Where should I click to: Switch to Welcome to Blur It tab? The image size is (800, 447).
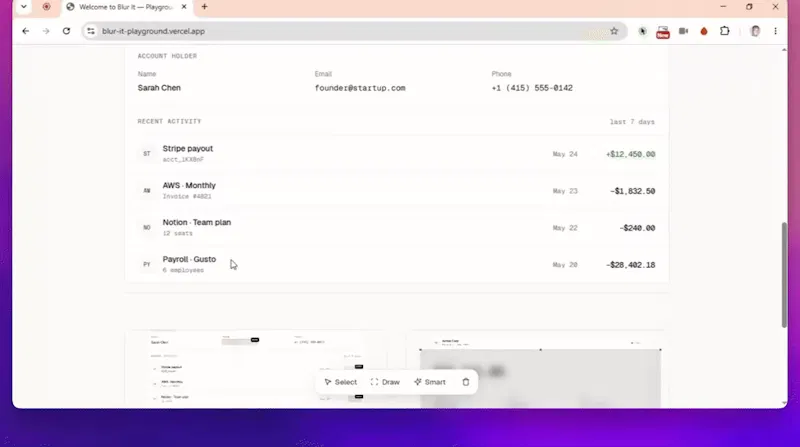(x=126, y=7)
